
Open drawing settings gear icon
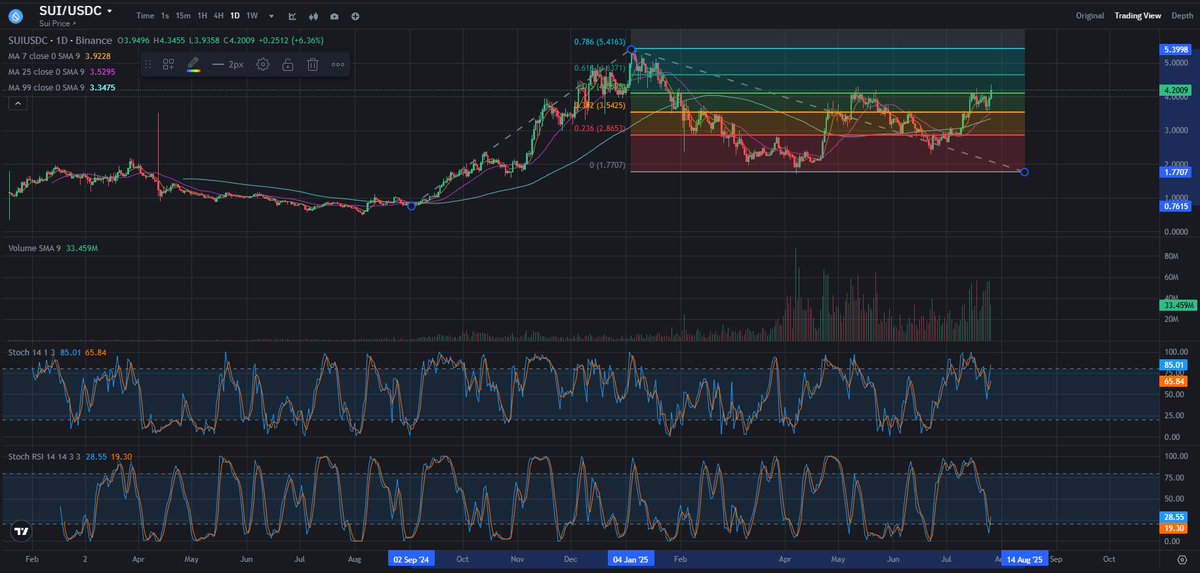tap(263, 64)
